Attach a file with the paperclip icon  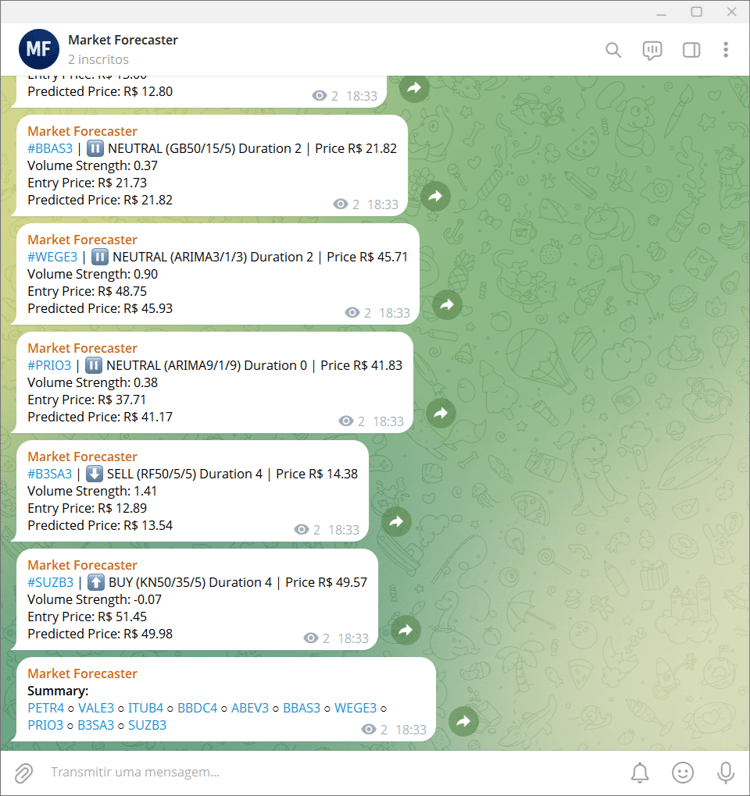coord(23,773)
